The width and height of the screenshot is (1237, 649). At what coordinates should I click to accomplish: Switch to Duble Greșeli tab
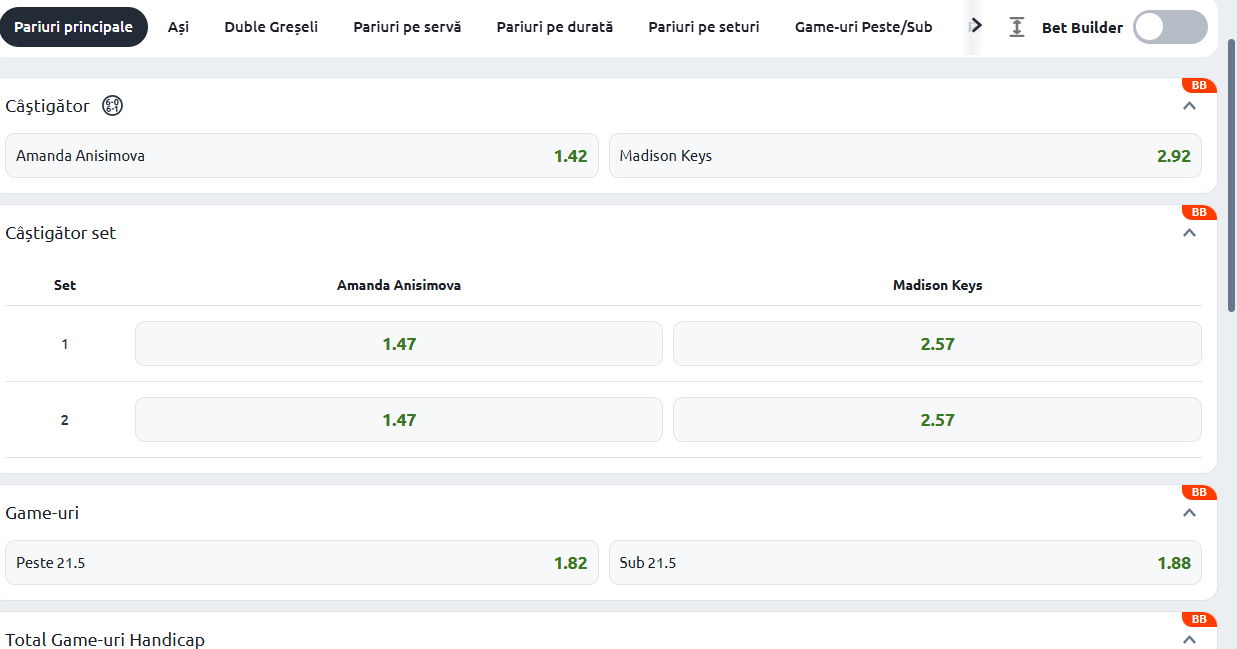271,27
